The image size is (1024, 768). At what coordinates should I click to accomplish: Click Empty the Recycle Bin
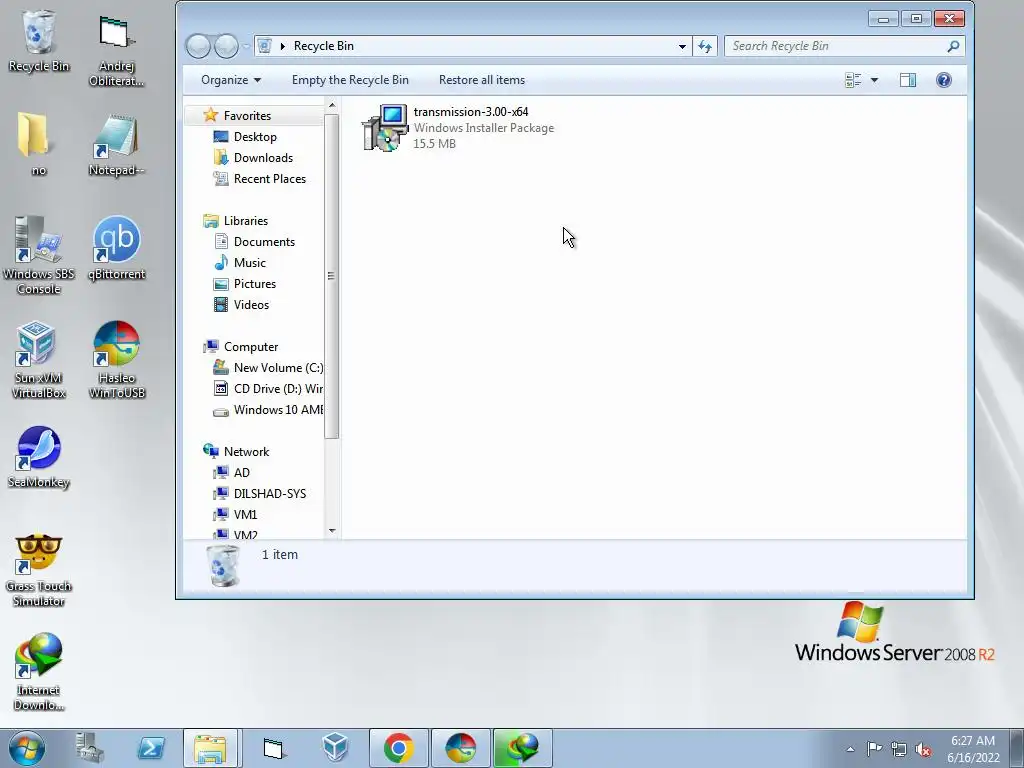[350, 80]
